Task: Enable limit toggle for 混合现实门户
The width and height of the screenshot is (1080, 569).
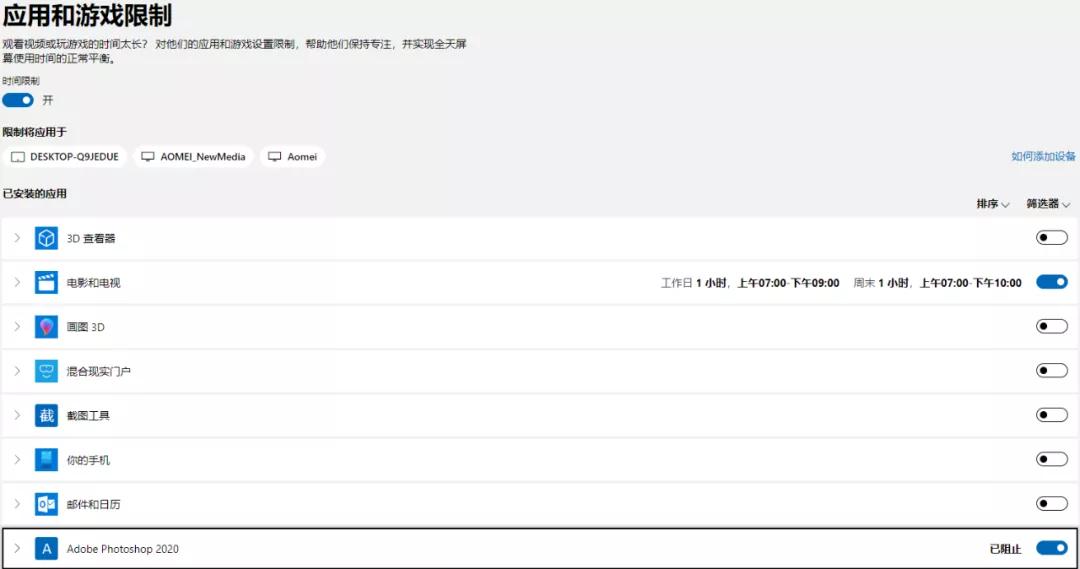Action: tap(1052, 371)
